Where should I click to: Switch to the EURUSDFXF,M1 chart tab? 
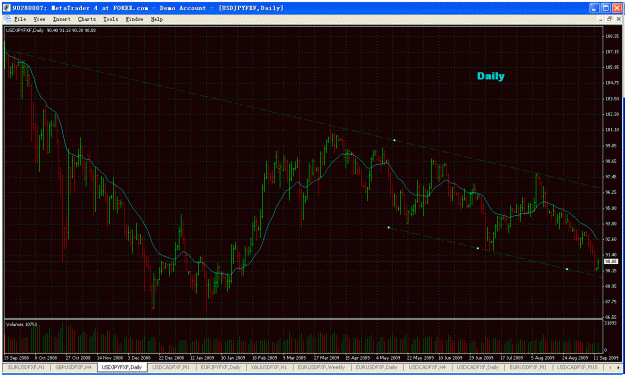528,367
